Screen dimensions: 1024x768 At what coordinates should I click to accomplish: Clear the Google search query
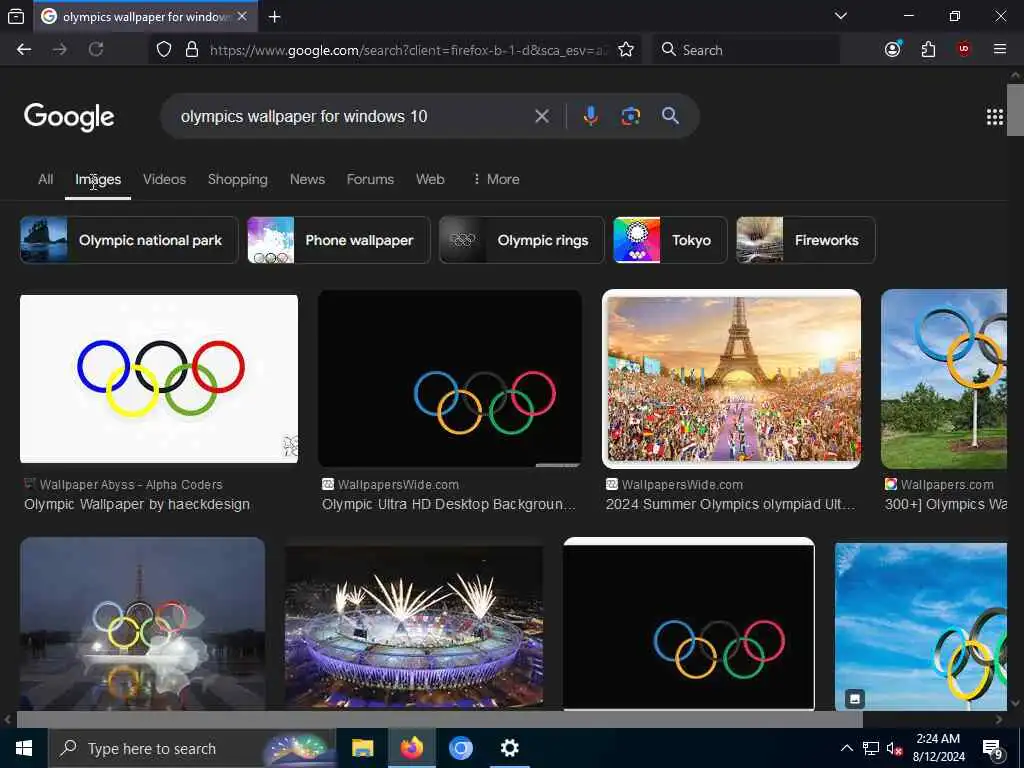click(x=542, y=116)
